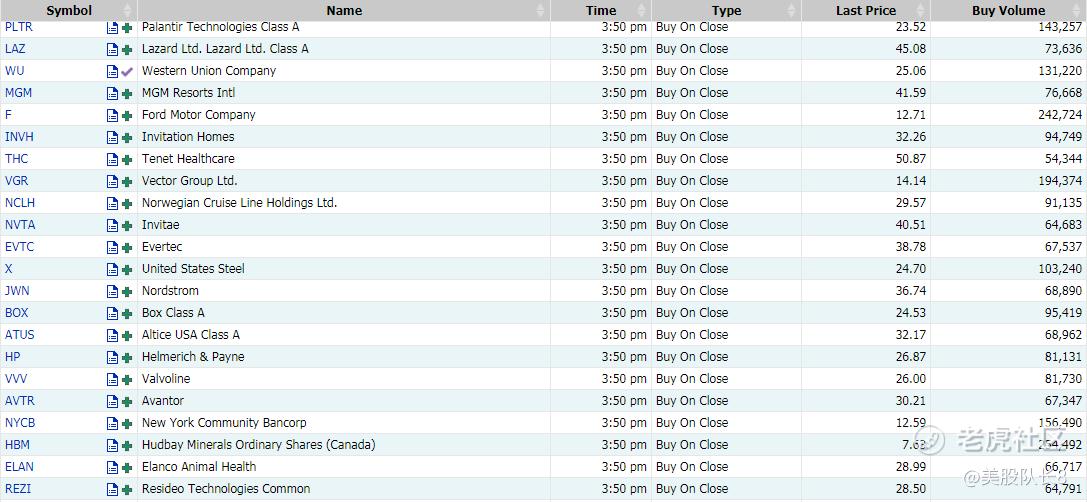Open the HBM symbol link
Screen dimensions: 1087x502
[x=17, y=445]
